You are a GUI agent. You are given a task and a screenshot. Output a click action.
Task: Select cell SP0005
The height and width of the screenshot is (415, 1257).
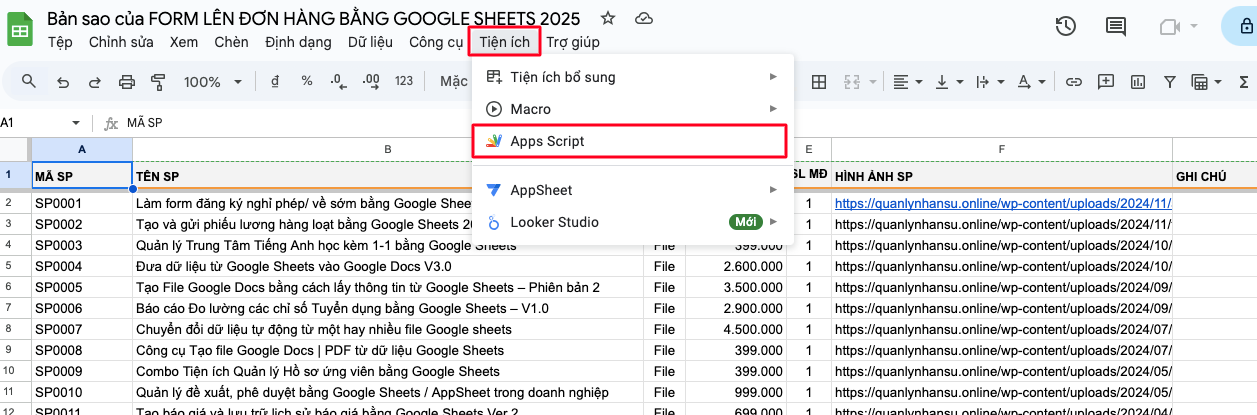tap(82, 287)
